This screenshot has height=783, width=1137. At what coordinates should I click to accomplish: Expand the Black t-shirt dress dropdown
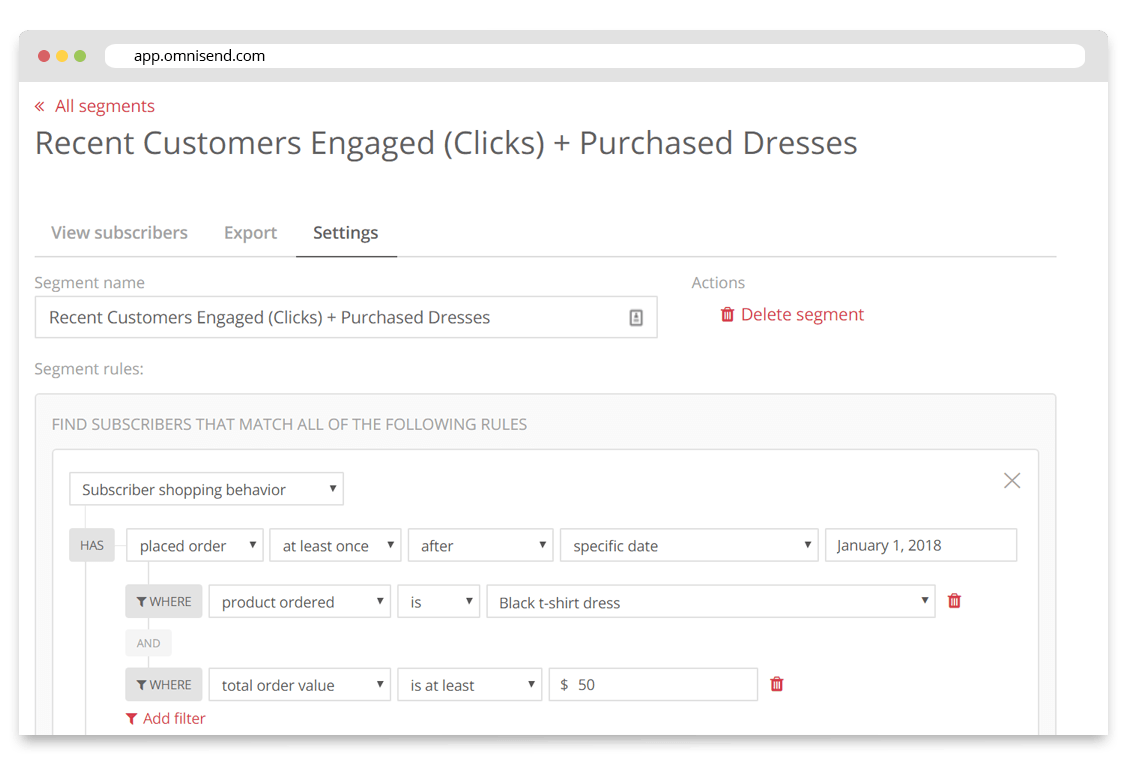click(710, 602)
